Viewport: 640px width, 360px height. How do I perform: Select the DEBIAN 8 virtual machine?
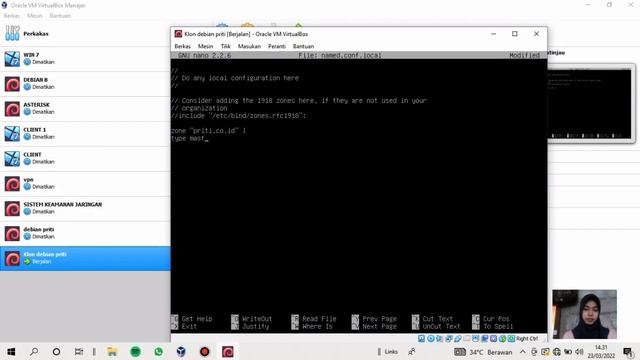click(85, 83)
